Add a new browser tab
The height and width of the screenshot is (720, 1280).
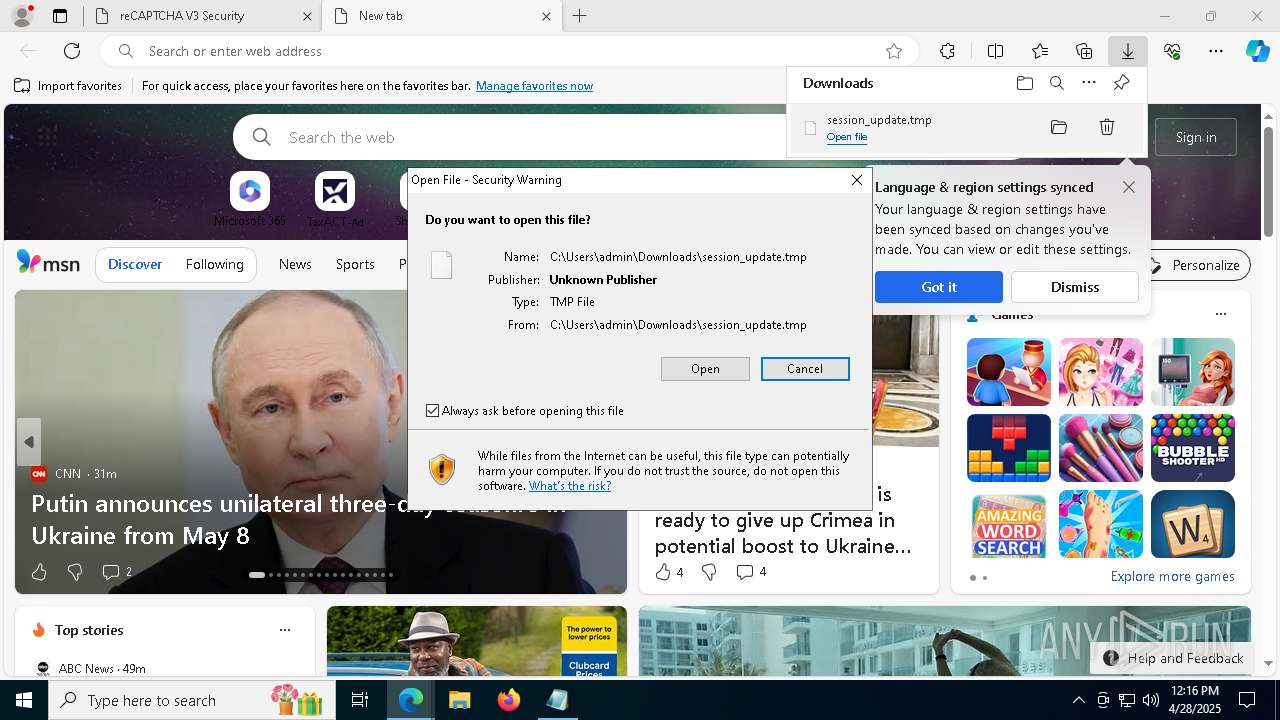[580, 16]
